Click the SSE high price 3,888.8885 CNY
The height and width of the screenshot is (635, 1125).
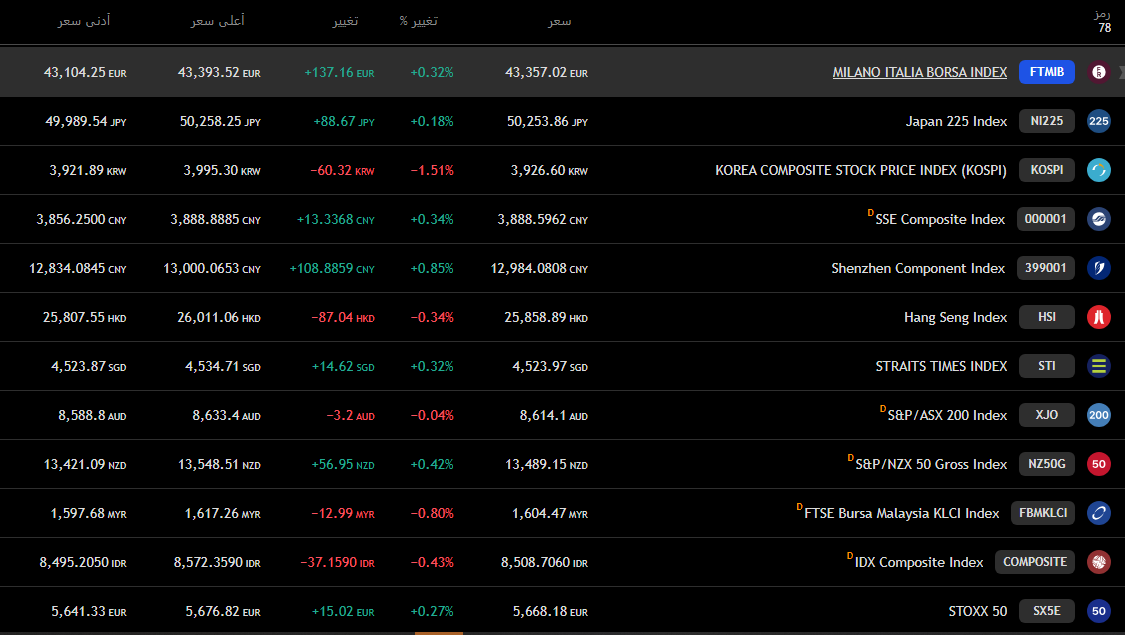215,220
